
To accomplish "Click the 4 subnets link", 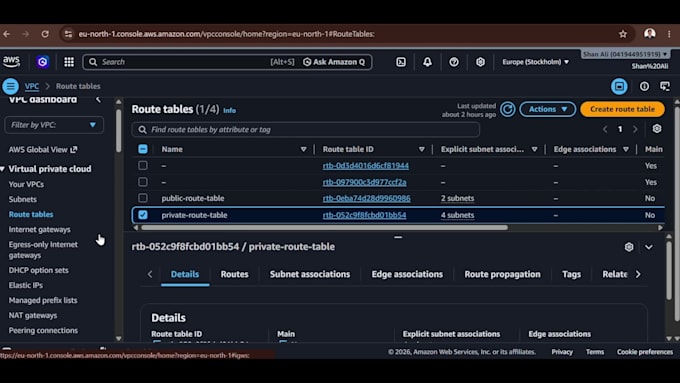I will point(458,215).
